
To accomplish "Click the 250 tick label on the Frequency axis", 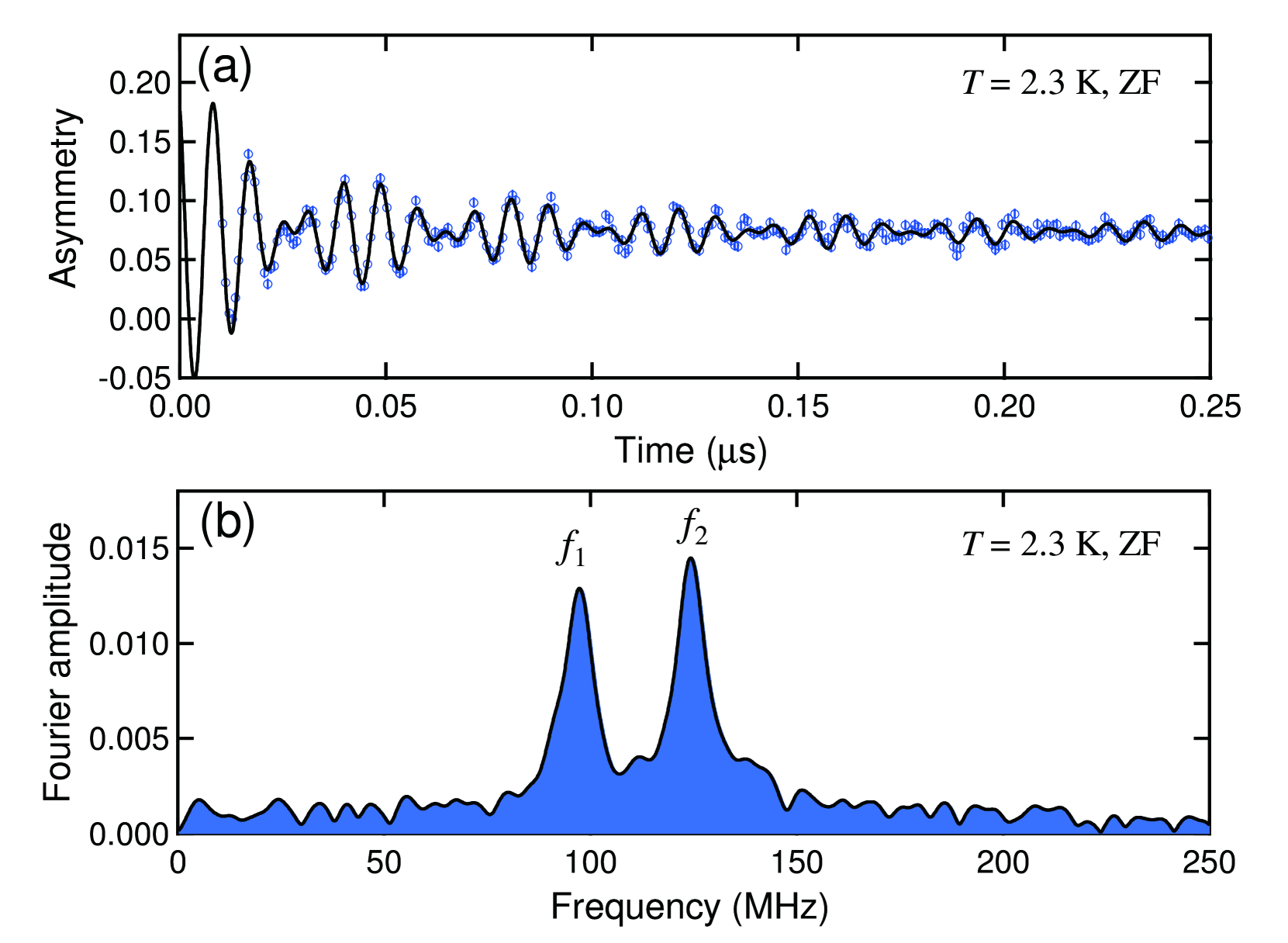I will point(1208,862).
